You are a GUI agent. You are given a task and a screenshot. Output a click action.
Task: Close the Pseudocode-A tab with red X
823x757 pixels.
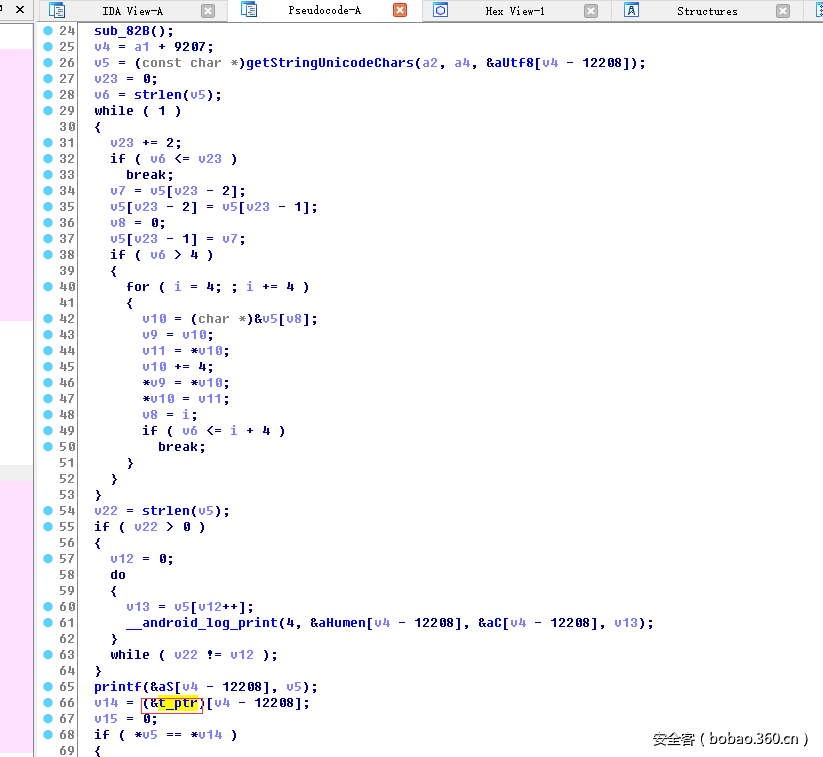coord(400,11)
